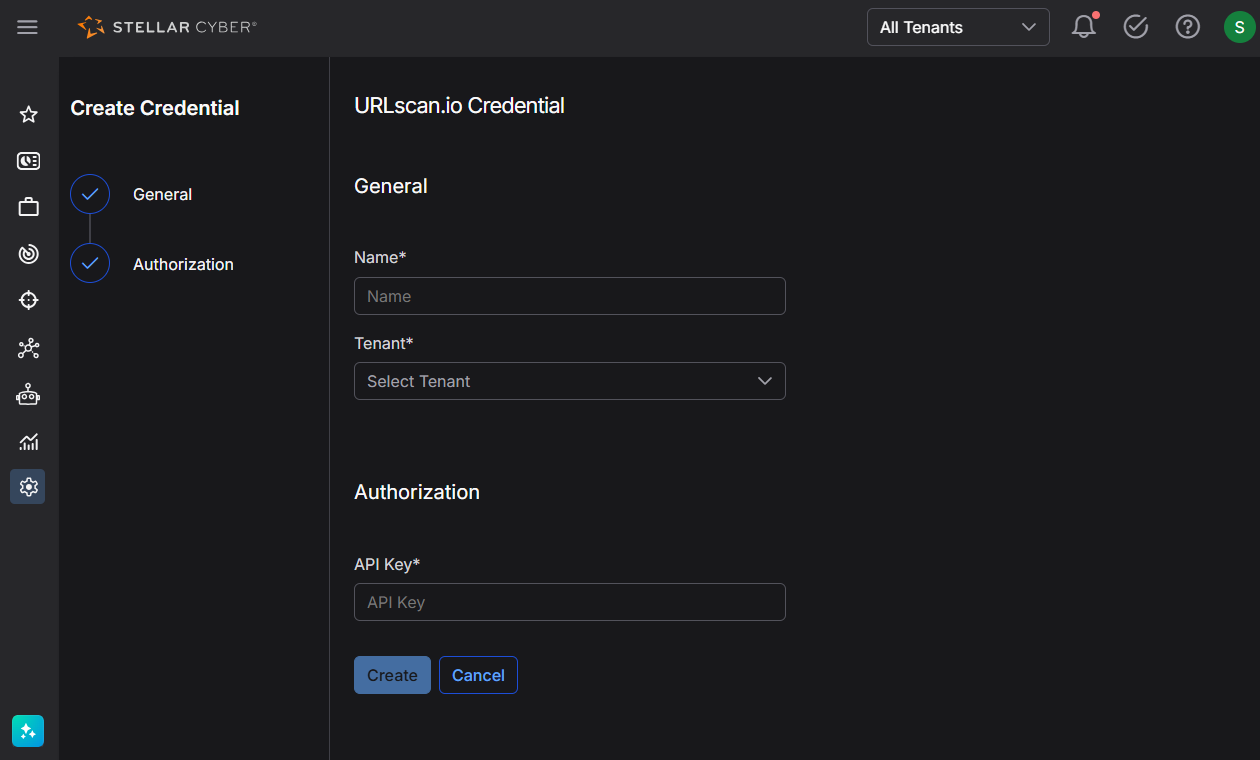Open the crosshair target icon in sidebar
The width and height of the screenshot is (1260, 760).
click(28, 300)
